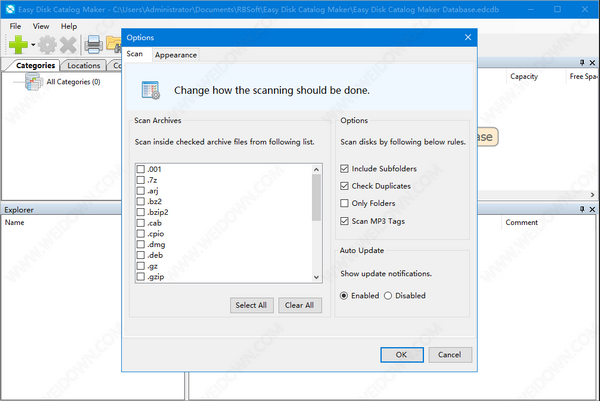The width and height of the screenshot is (600, 401).
Task: Click the Capacity column header
Action: [x=524, y=77]
